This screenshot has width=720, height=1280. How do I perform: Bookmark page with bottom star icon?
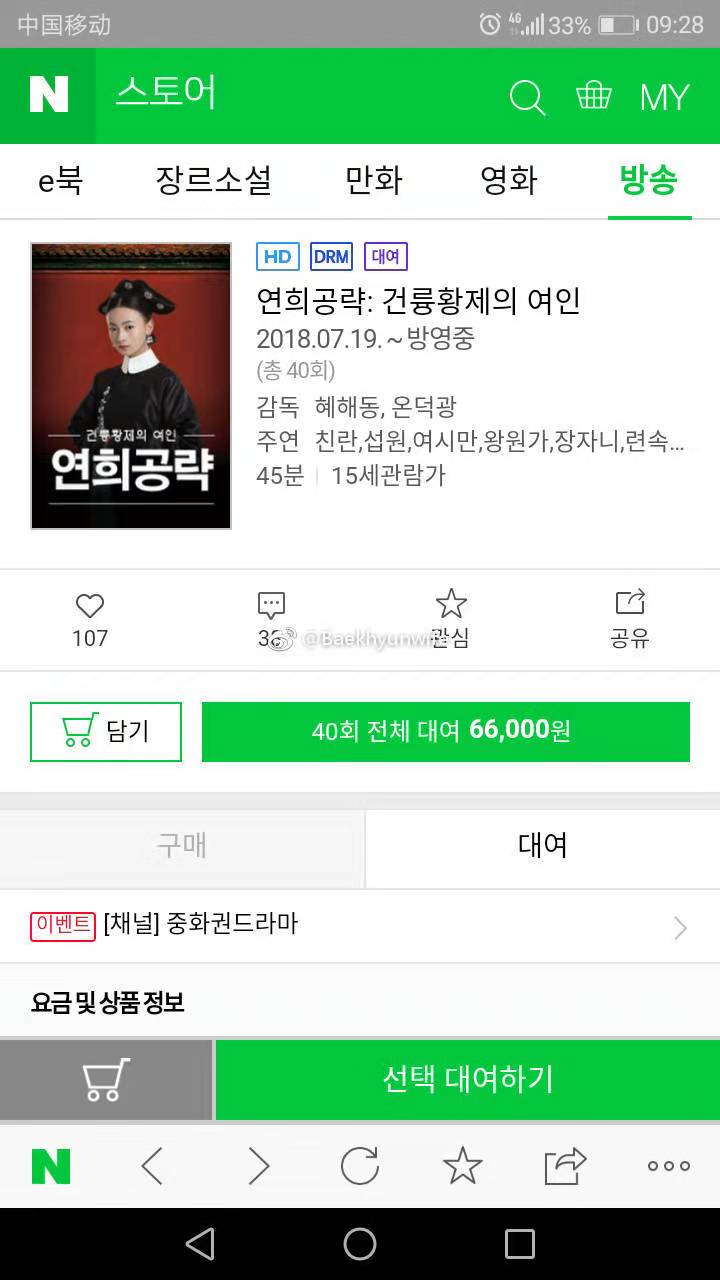462,1165
